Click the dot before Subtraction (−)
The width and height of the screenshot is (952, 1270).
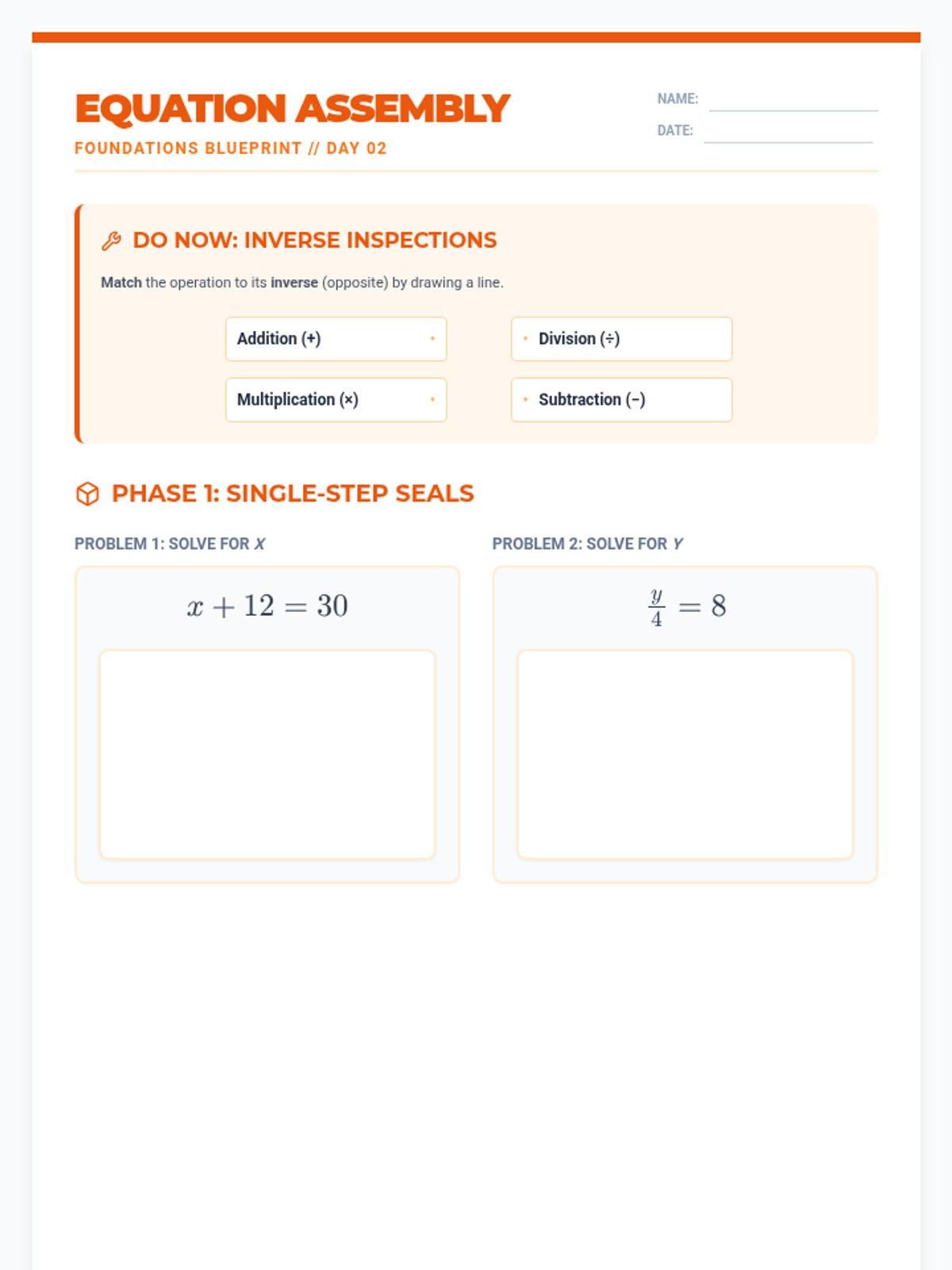click(x=525, y=399)
